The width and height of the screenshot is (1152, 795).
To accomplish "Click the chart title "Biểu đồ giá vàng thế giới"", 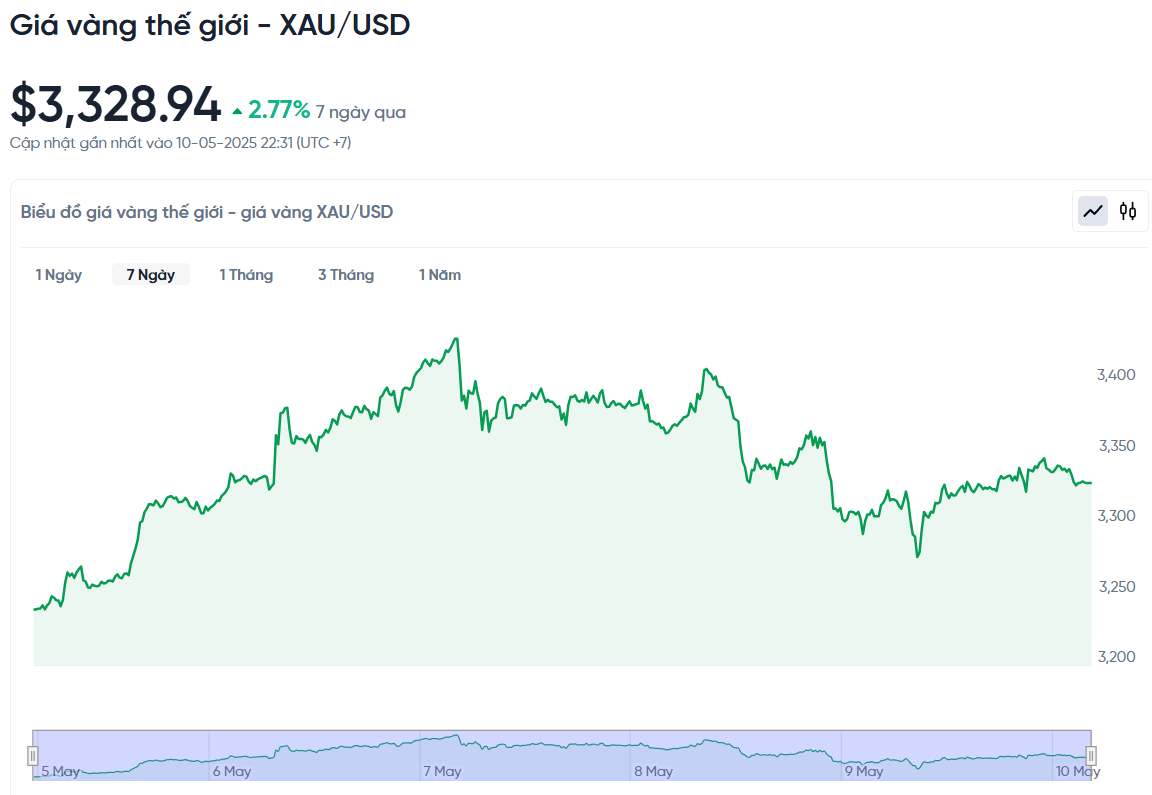I will pos(207,212).
